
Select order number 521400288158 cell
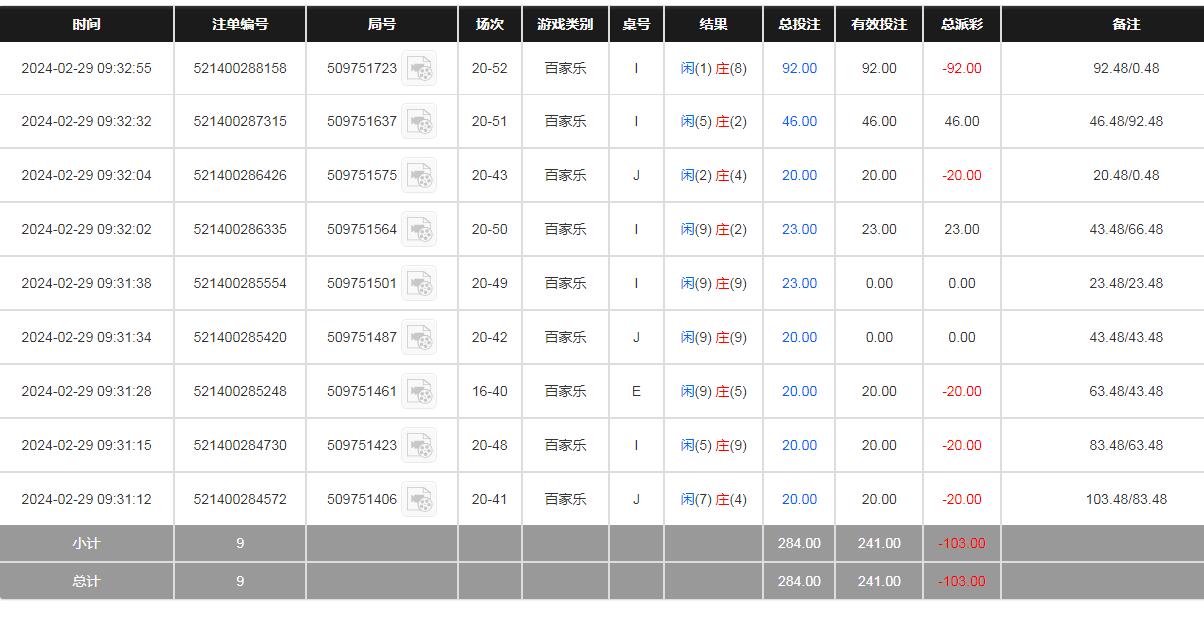point(240,68)
